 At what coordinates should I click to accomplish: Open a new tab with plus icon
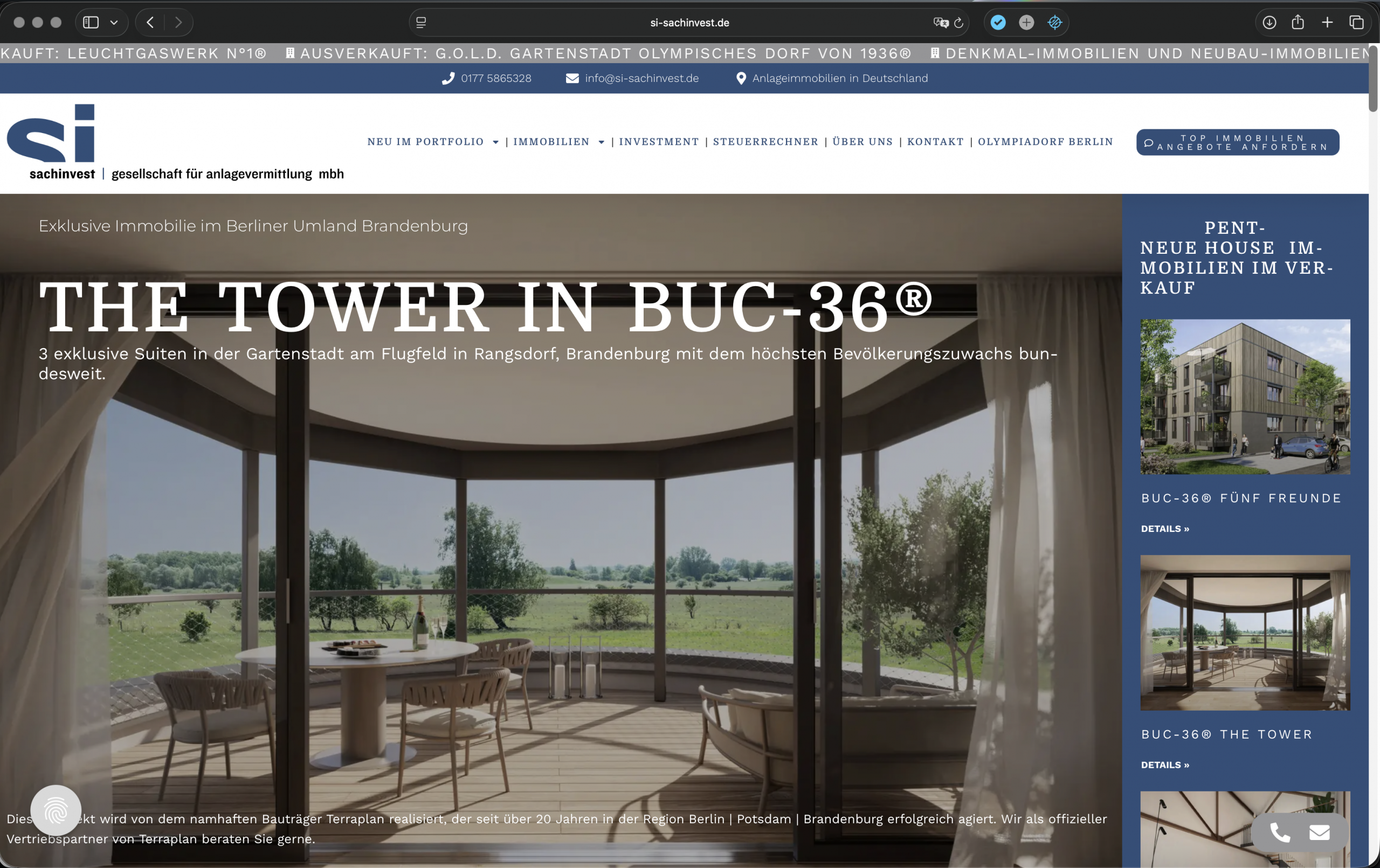pos(1327,22)
